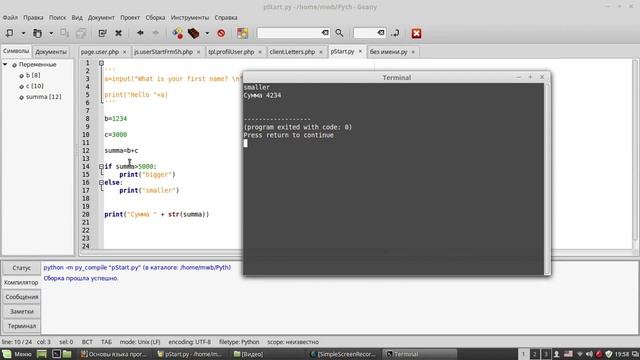This screenshot has height=360, width=640.
Task: Clear the toolbar search field
Action: tap(325, 33)
